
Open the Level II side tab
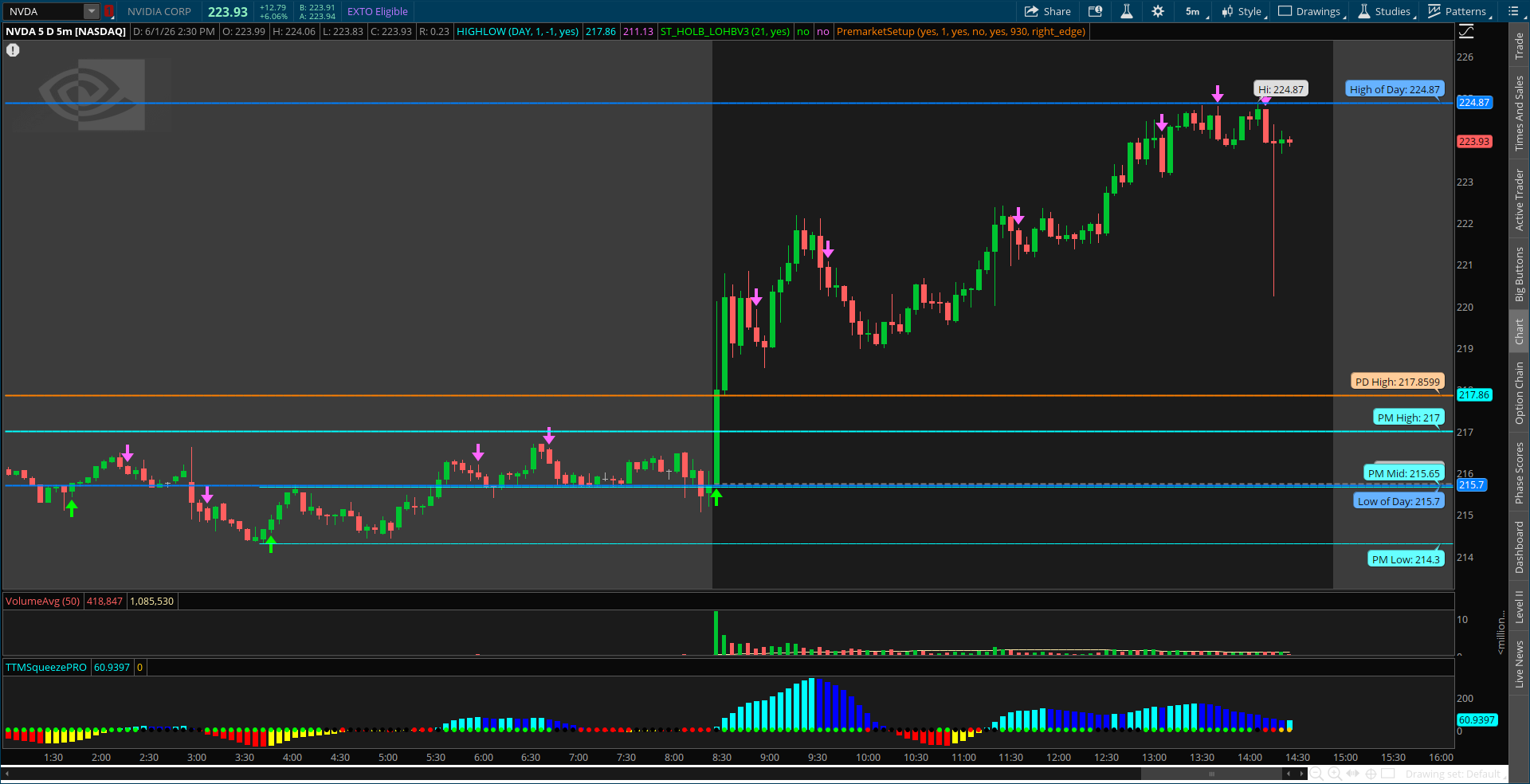pyautogui.click(x=1520, y=606)
